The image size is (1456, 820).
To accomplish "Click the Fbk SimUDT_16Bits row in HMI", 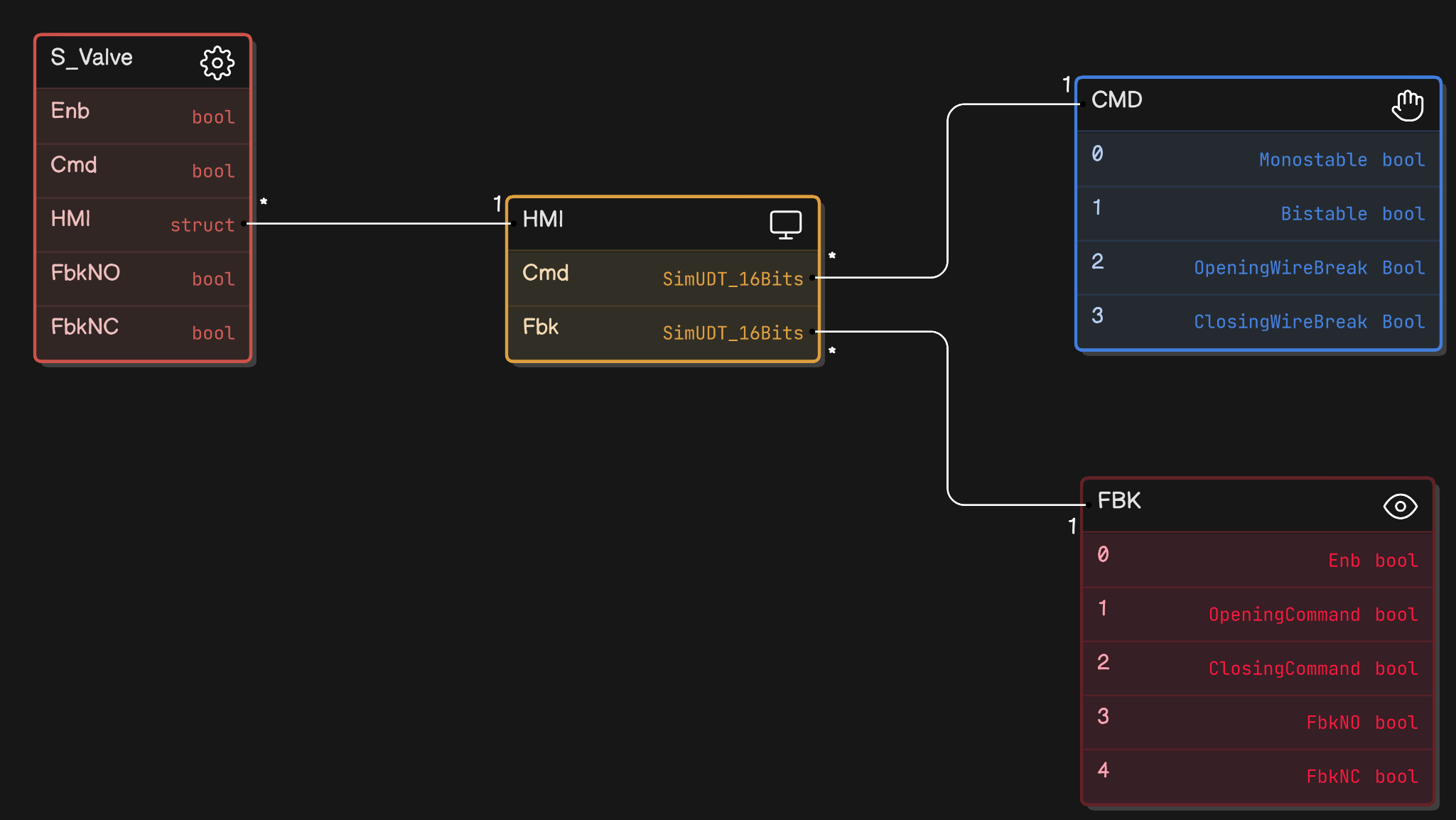I will (662, 332).
